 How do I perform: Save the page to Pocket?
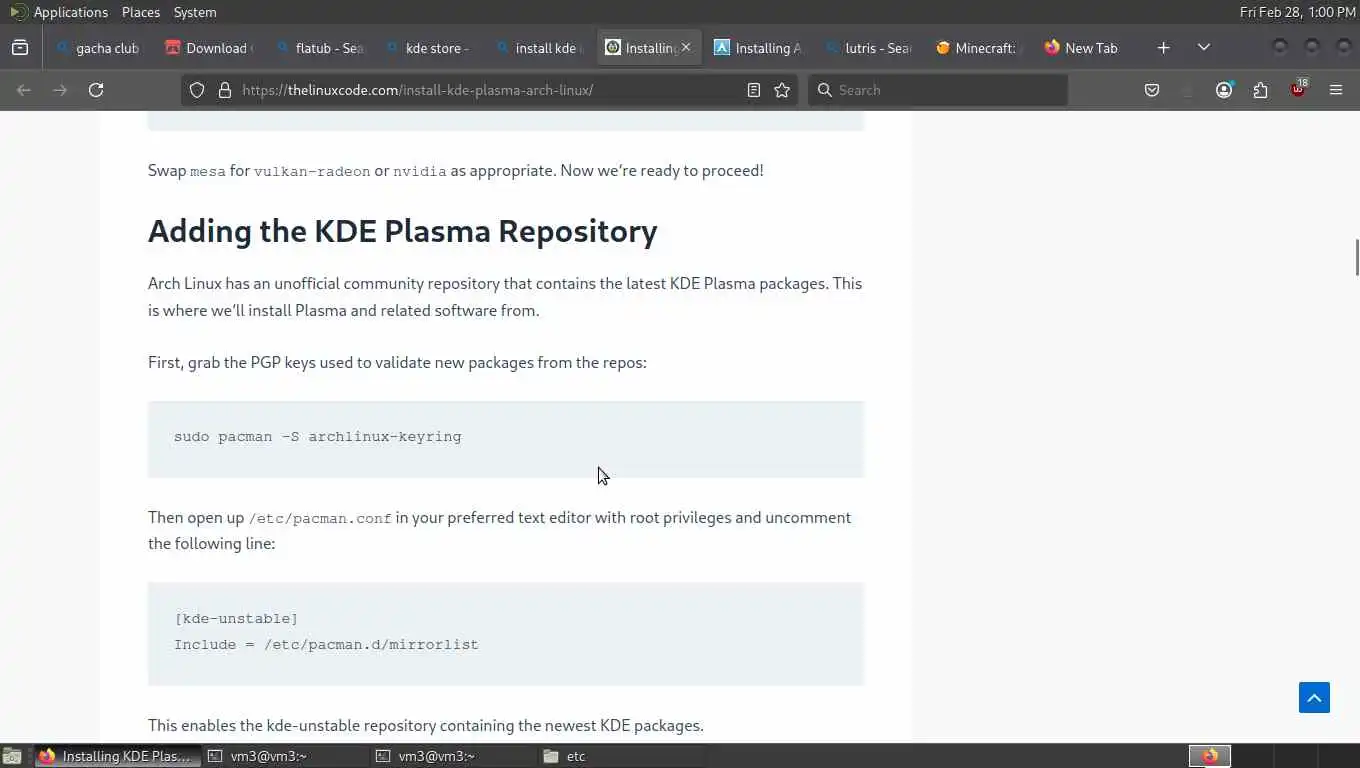pos(1152,90)
